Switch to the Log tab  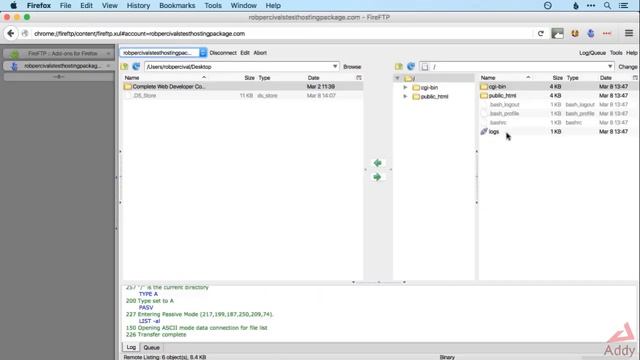131,347
